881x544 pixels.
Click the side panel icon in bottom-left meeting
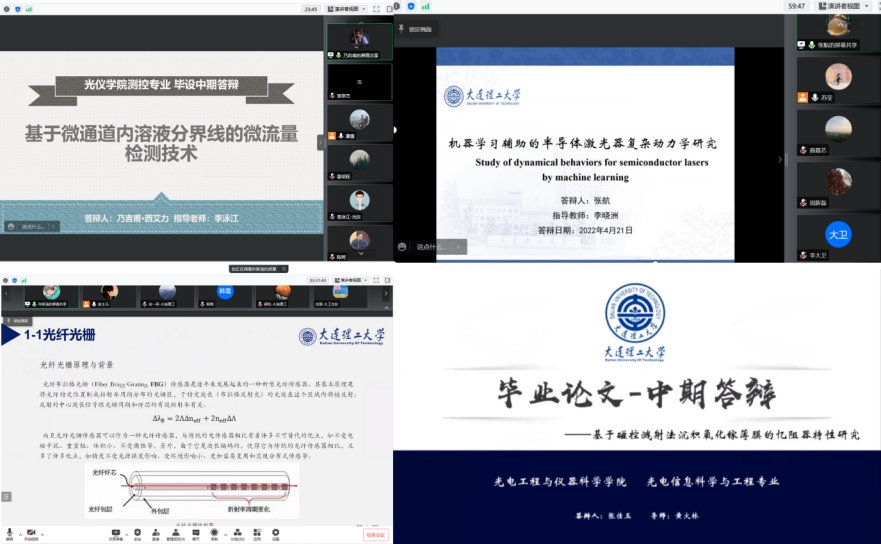point(387,280)
